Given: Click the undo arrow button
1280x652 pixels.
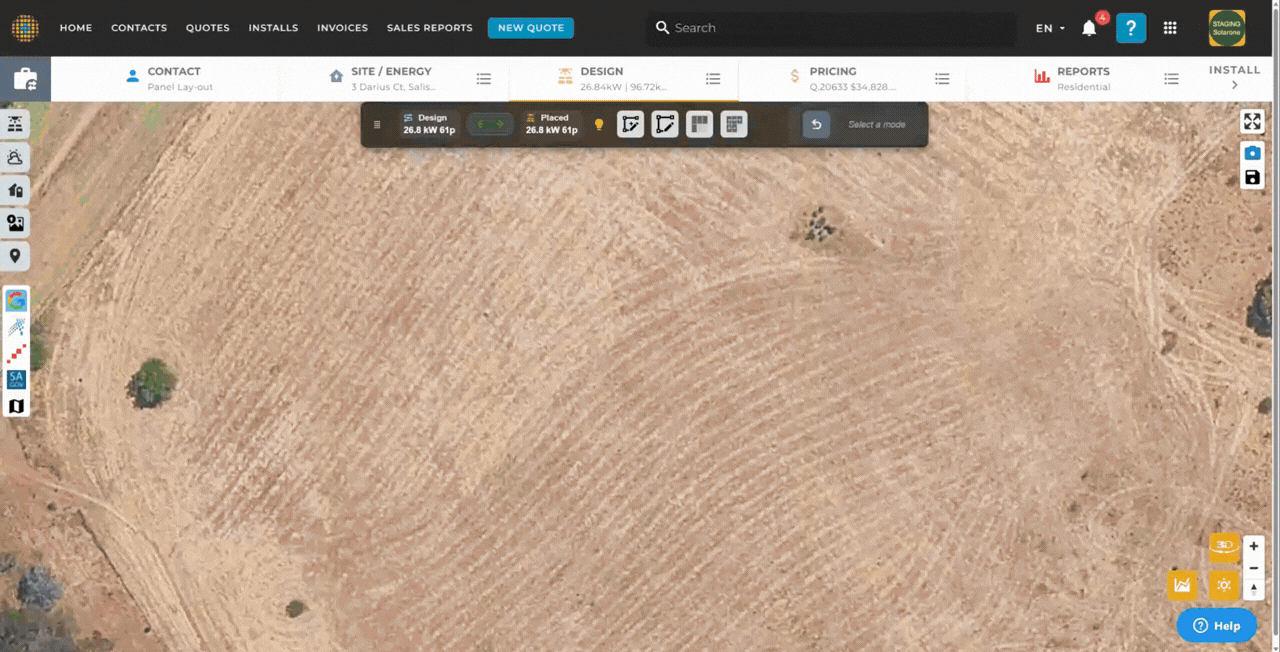Looking at the screenshot, I should pos(816,125).
